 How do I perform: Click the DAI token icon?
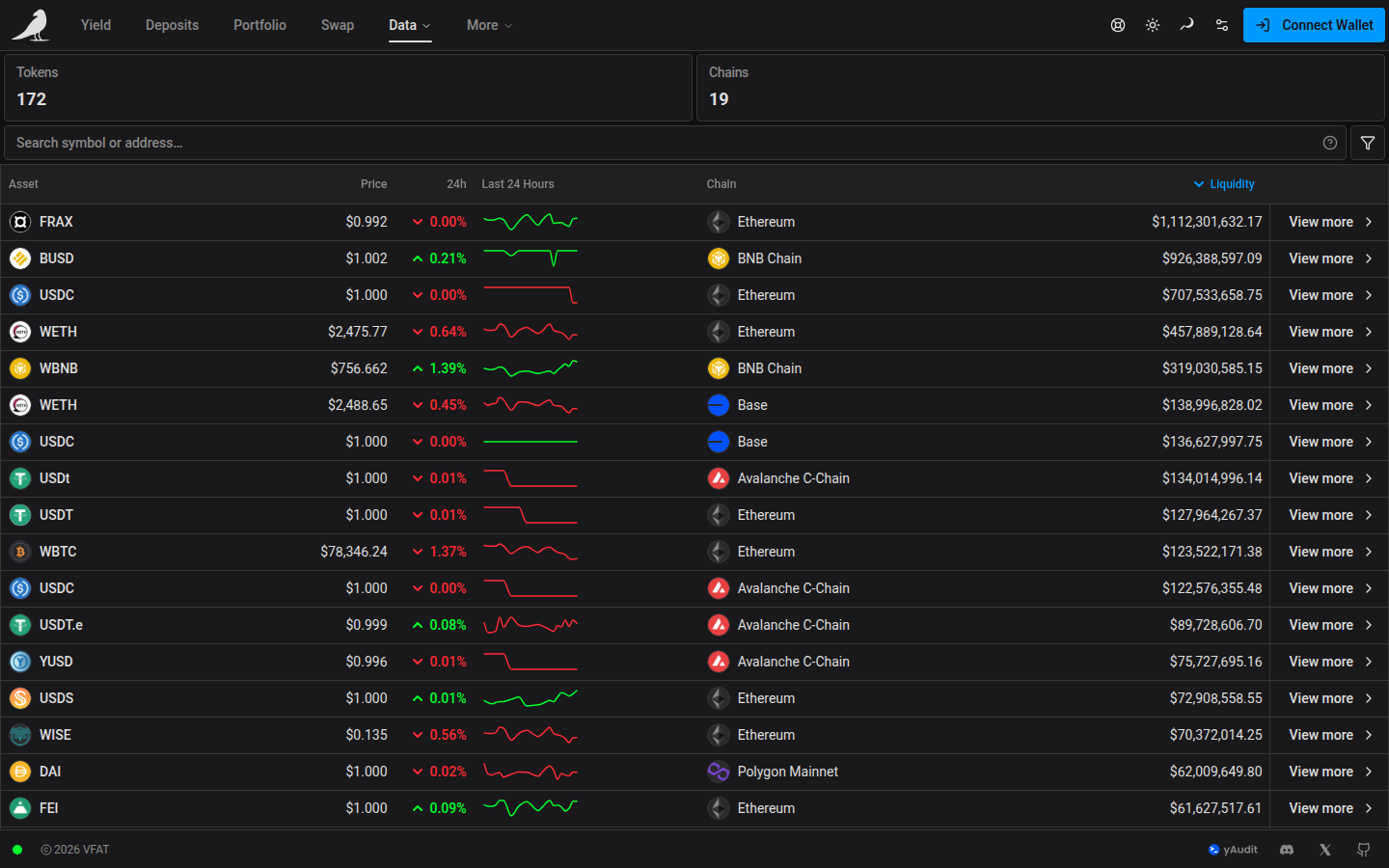(x=20, y=772)
